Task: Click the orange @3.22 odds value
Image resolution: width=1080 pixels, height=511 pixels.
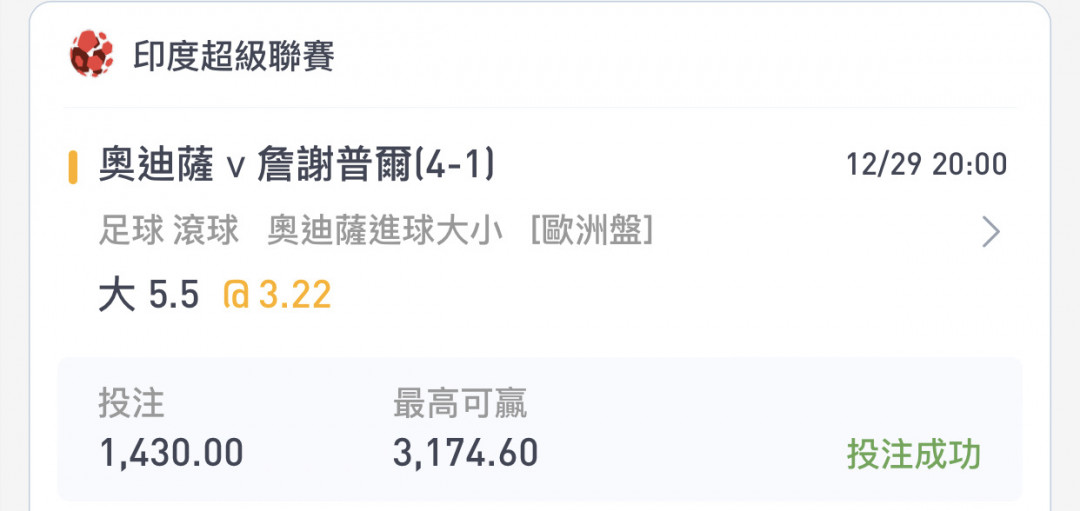Action: (277, 295)
